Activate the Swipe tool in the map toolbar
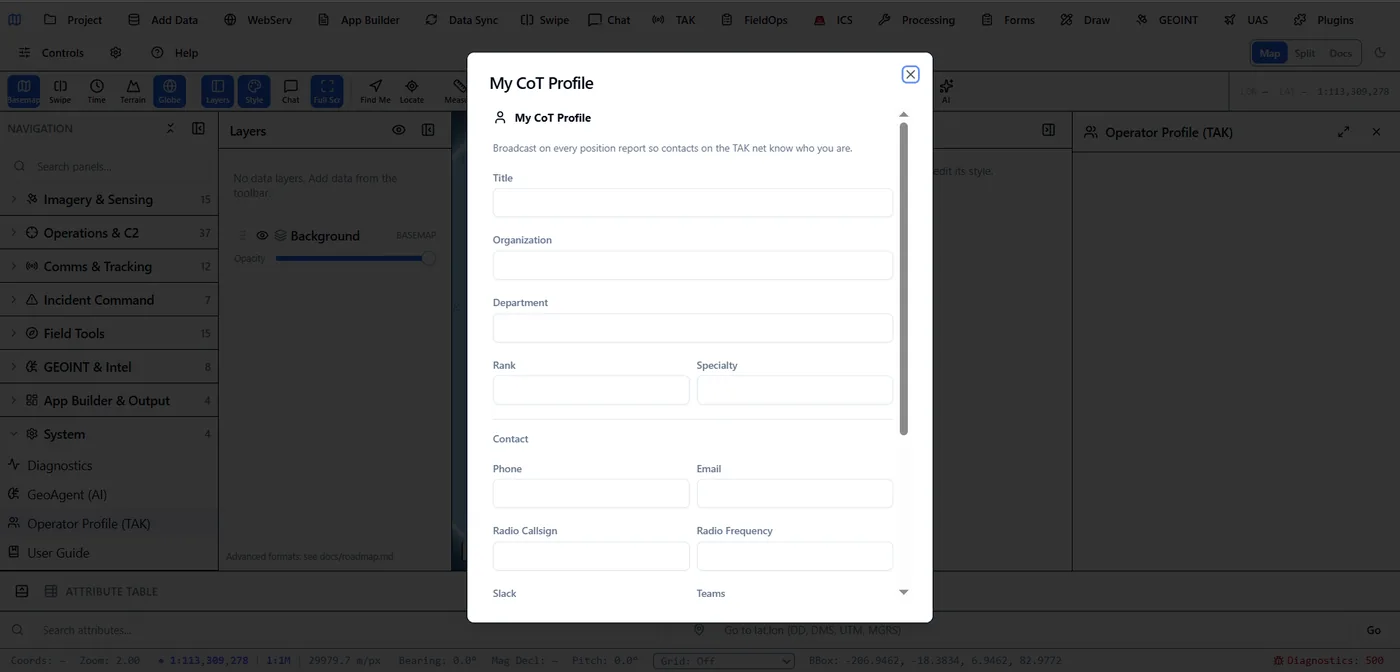Image resolution: width=1400 pixels, height=672 pixels. click(60, 91)
